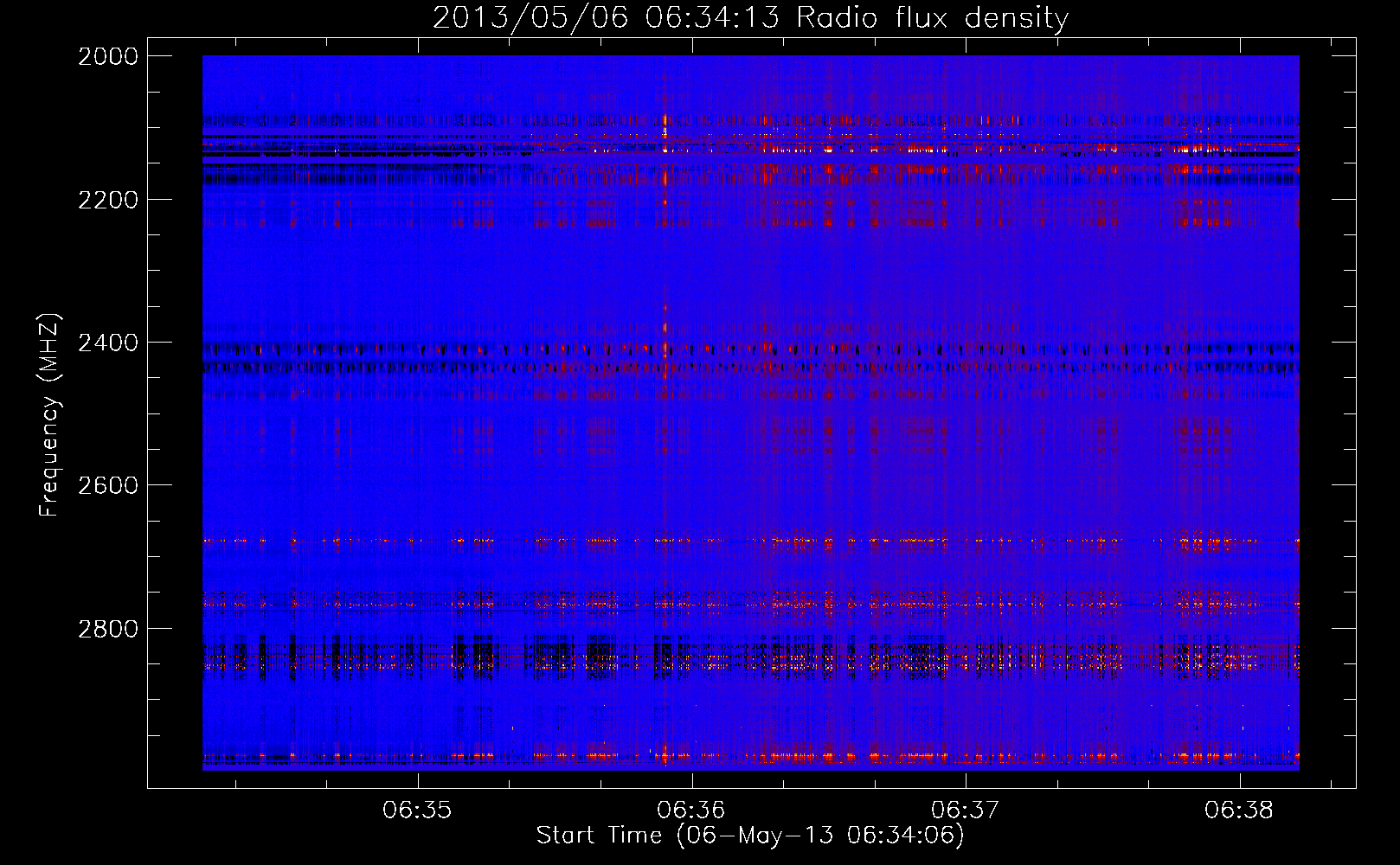Click the 2200 frequency tick label
Screen dimensions: 1400x865
108,200
